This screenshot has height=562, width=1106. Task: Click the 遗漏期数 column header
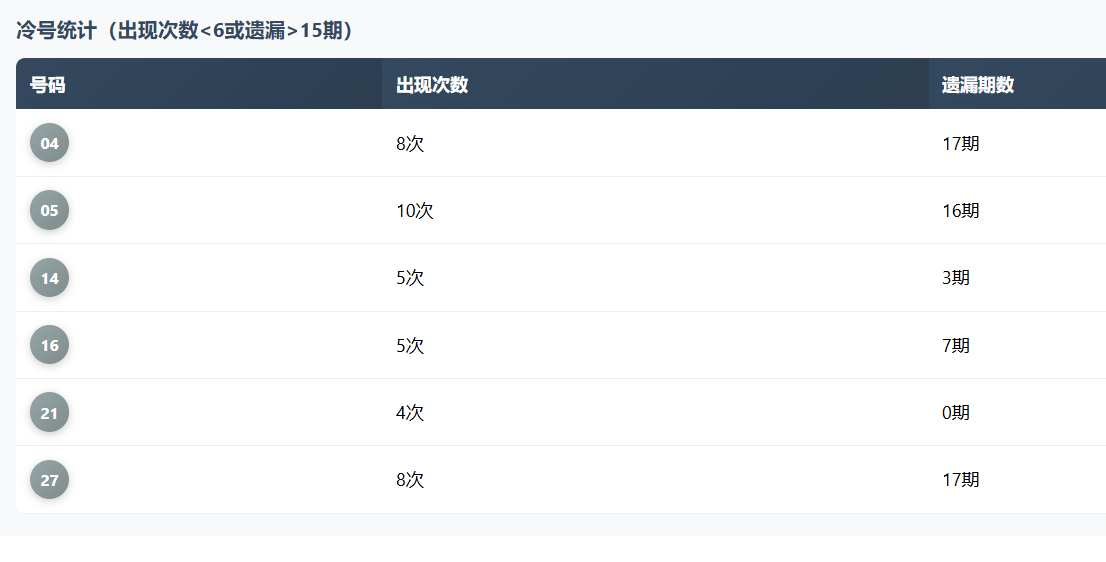pyautogui.click(x=977, y=85)
